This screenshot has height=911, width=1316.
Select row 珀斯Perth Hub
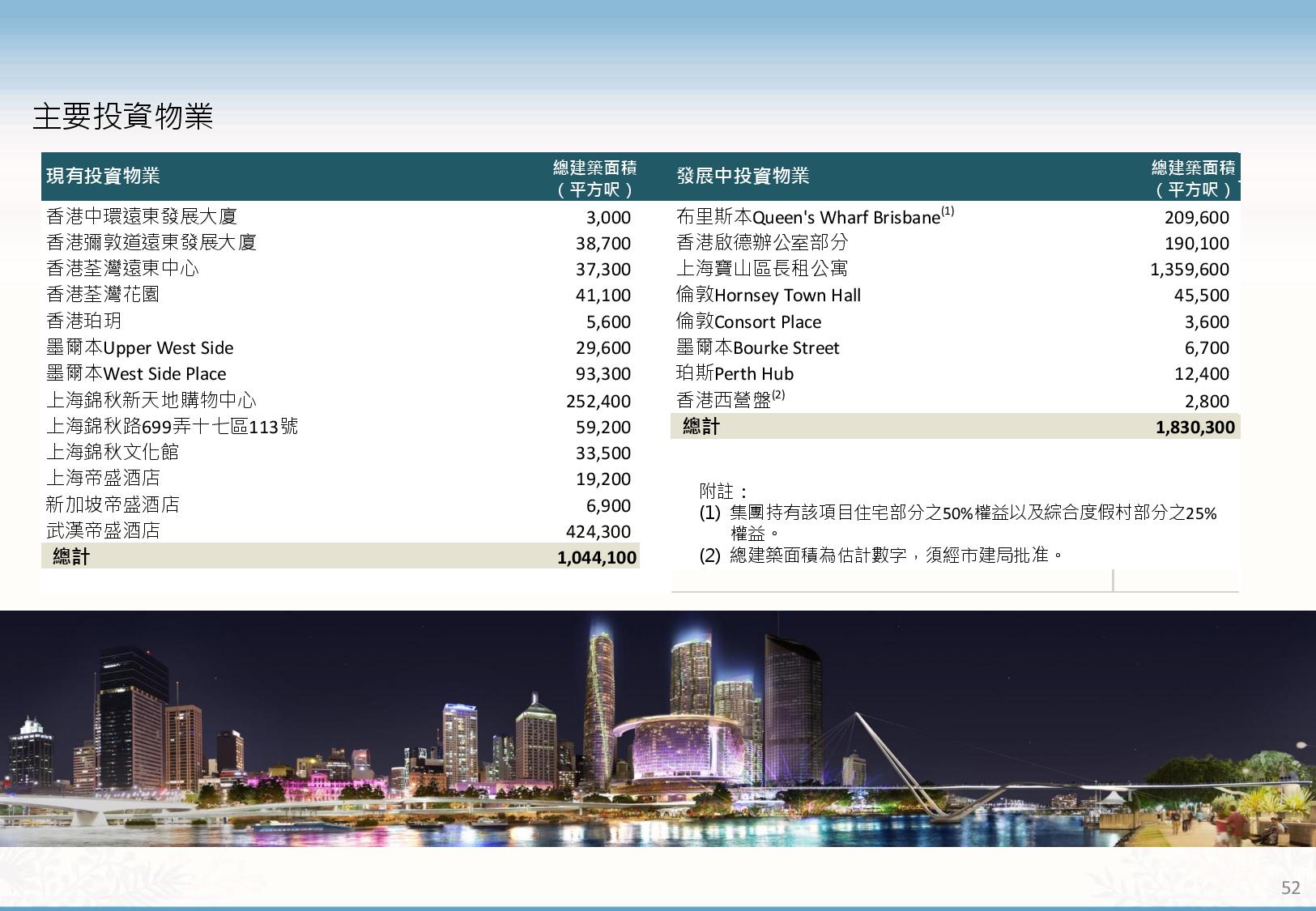click(956, 373)
